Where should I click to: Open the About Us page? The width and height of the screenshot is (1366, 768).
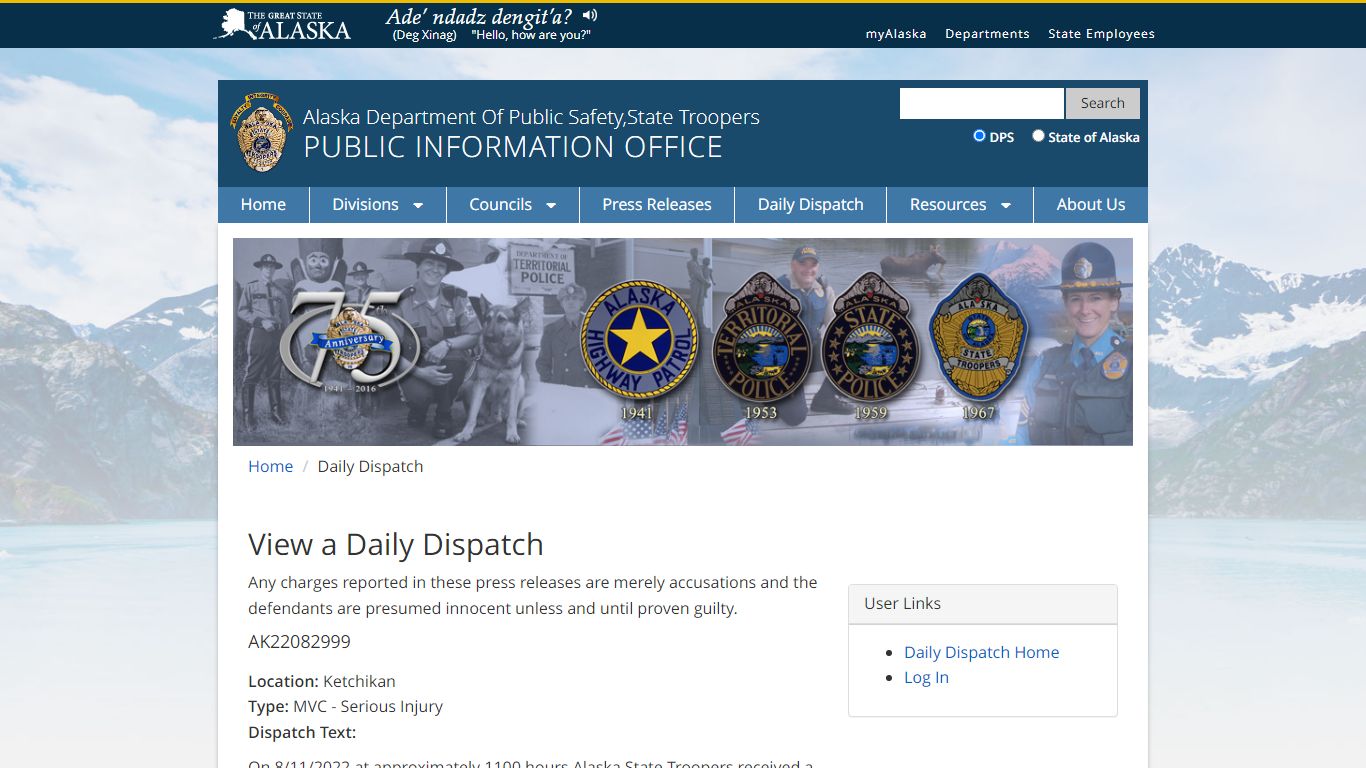click(x=1091, y=204)
